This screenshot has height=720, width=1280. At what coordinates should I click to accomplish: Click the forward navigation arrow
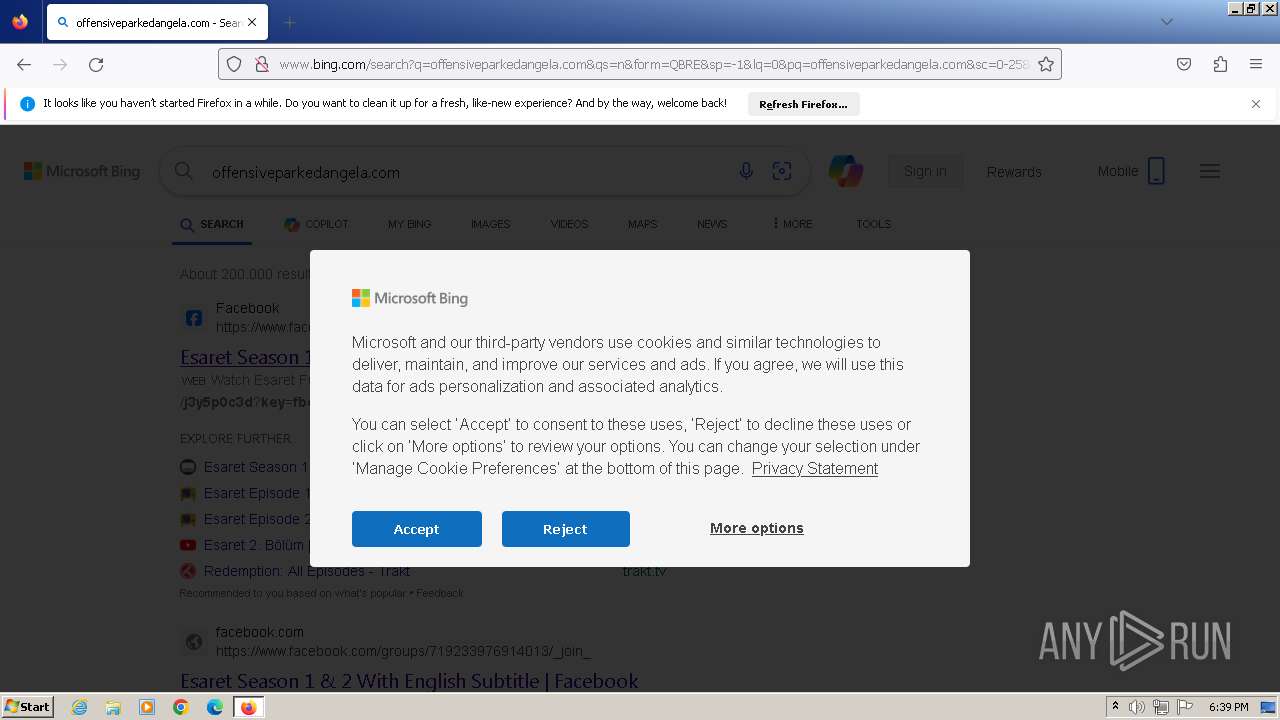point(60,64)
